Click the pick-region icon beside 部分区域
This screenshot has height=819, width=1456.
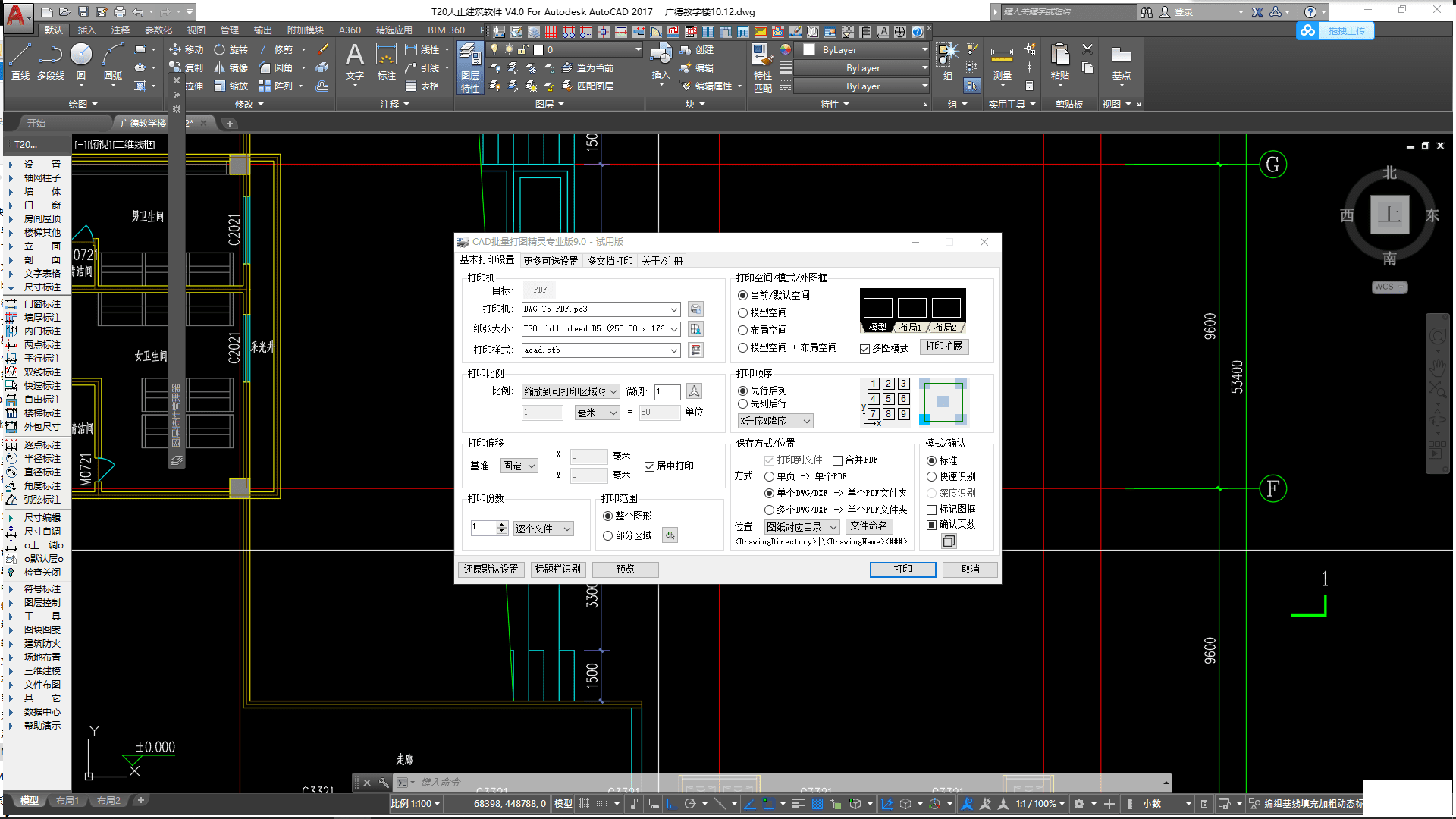tap(670, 535)
